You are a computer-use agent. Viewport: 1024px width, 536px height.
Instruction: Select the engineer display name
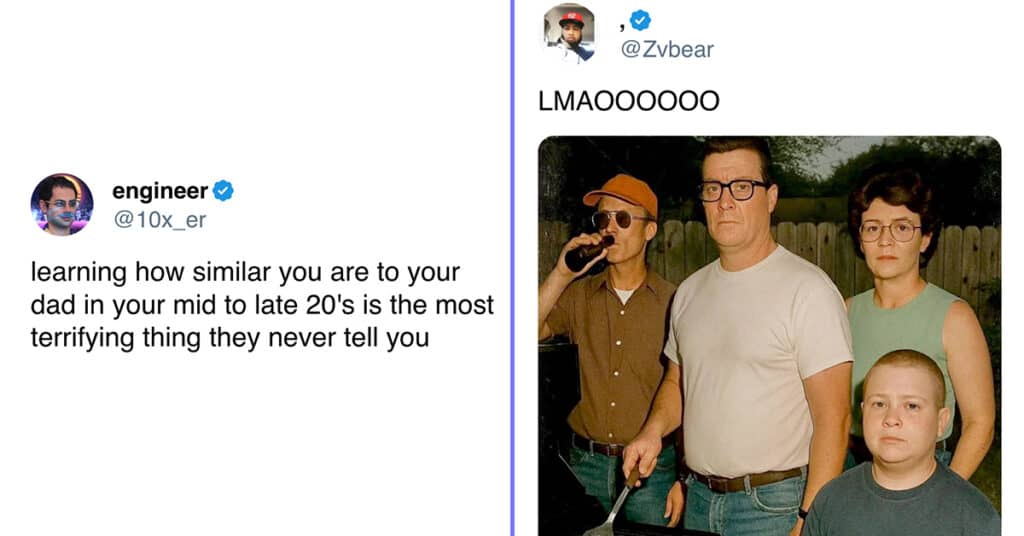160,191
